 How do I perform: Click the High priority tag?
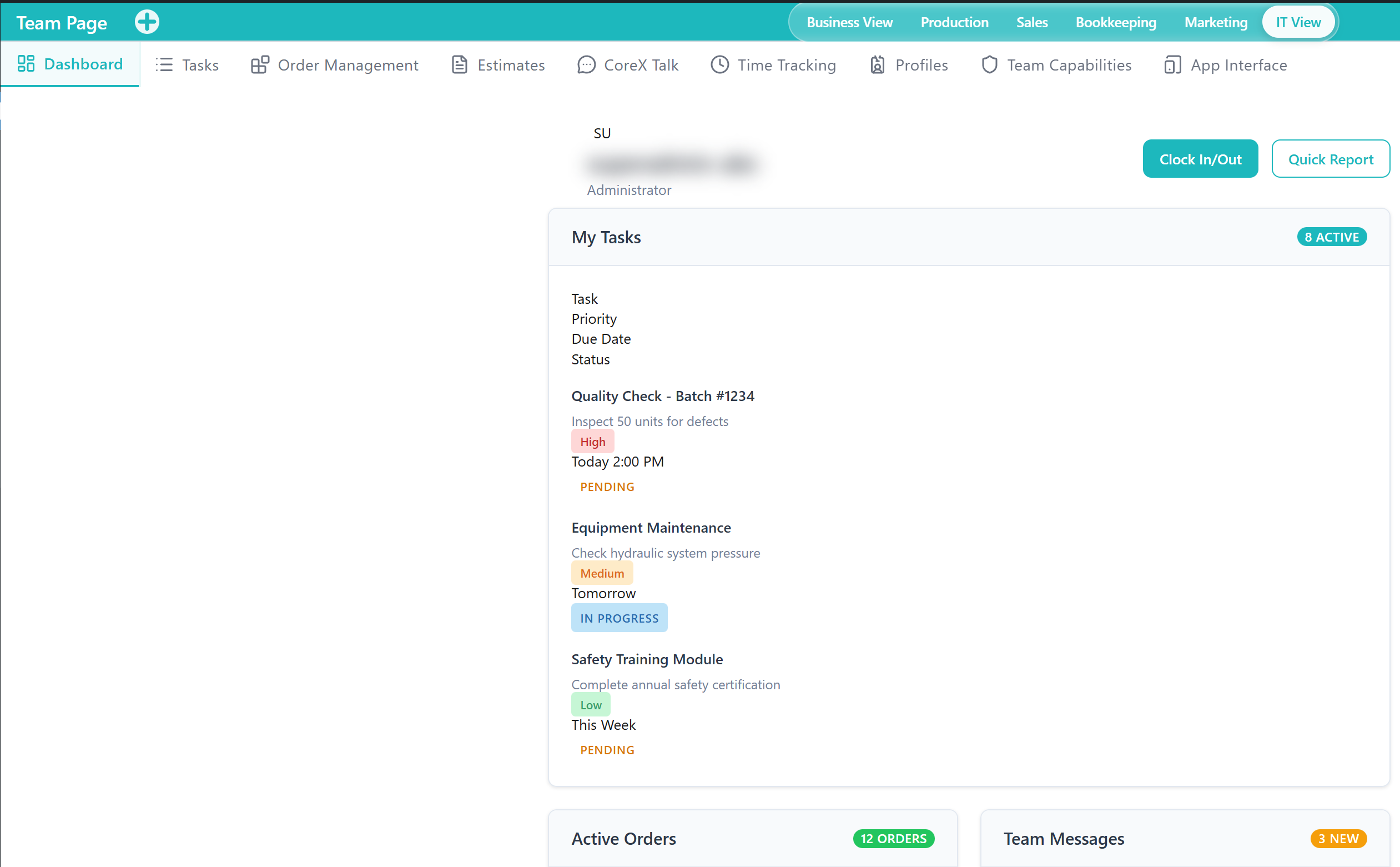(592, 442)
